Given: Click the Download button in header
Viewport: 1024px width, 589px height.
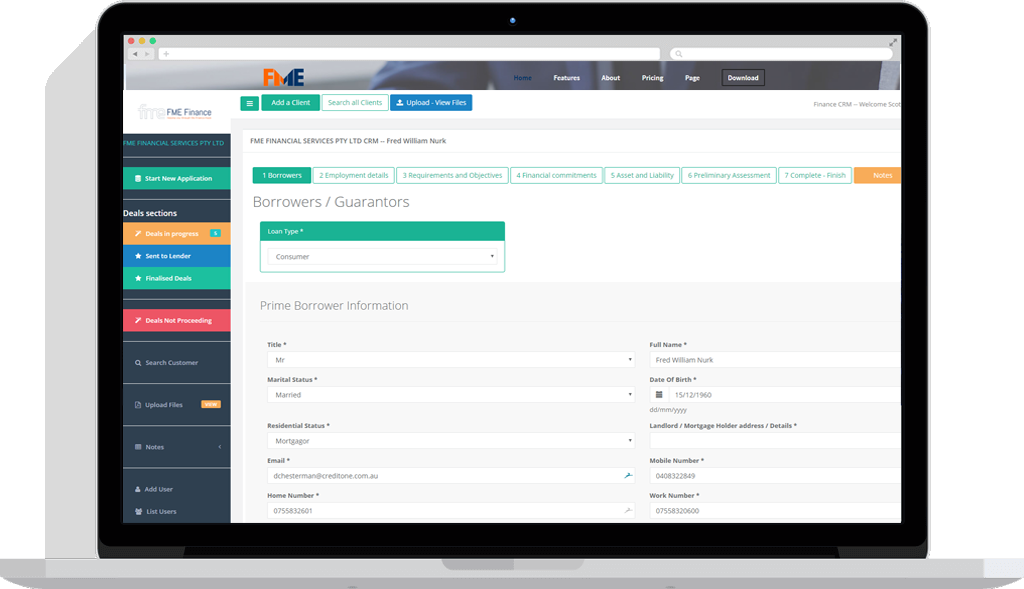Looking at the screenshot, I should point(743,78).
